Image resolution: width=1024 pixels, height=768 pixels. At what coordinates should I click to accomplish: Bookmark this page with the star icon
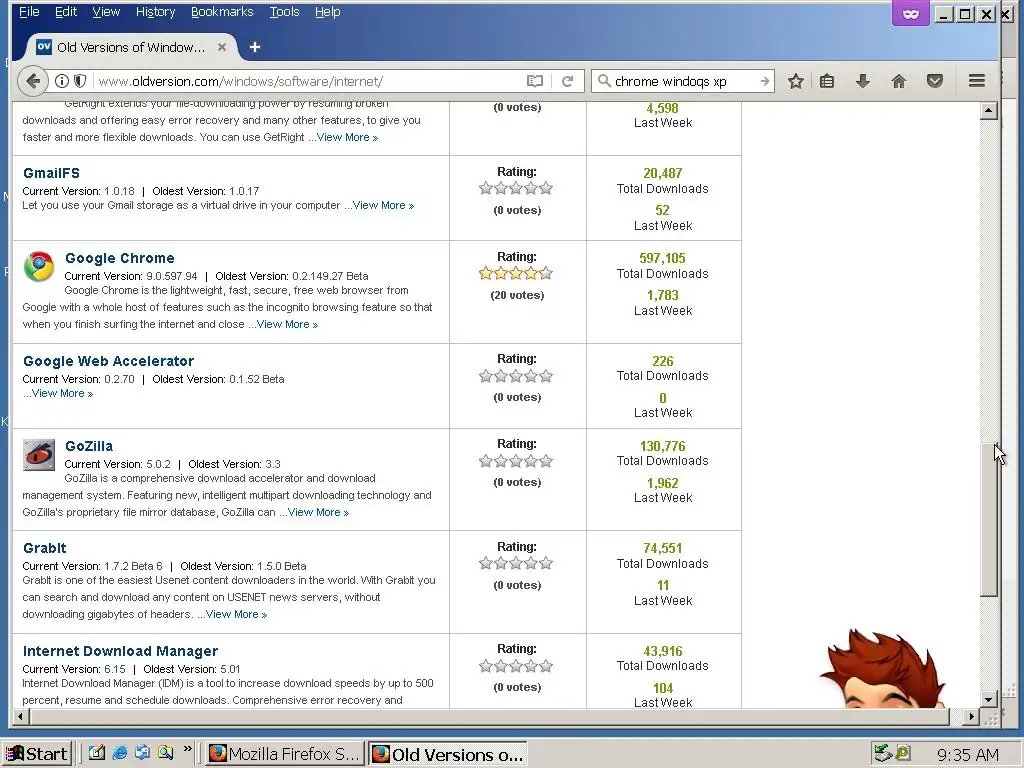coord(795,81)
